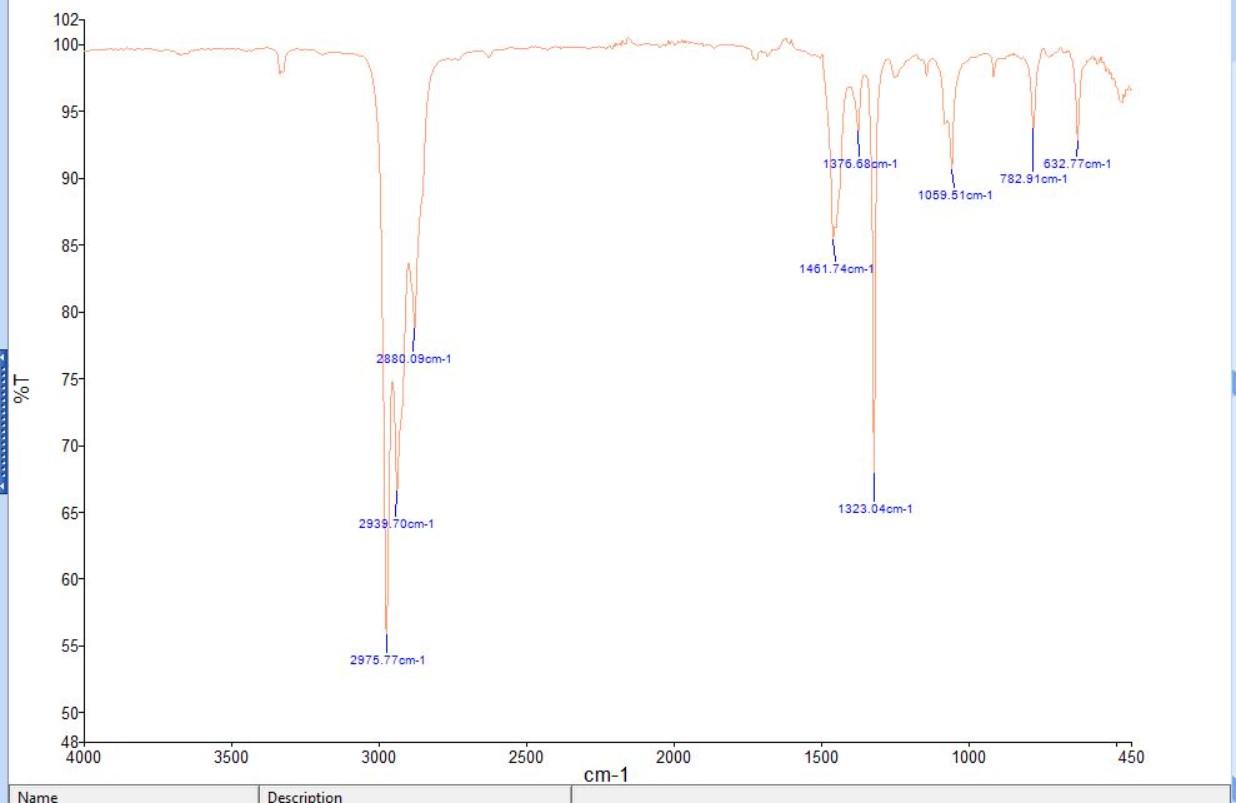Select the 2975.77cm-1 peak label
Viewport: 1236px width, 803px height.
pyautogui.click(x=390, y=660)
